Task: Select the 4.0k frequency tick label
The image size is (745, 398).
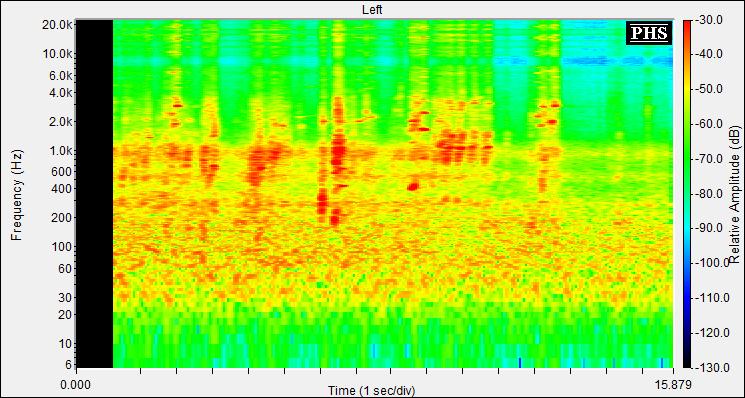Action: click(x=62, y=93)
